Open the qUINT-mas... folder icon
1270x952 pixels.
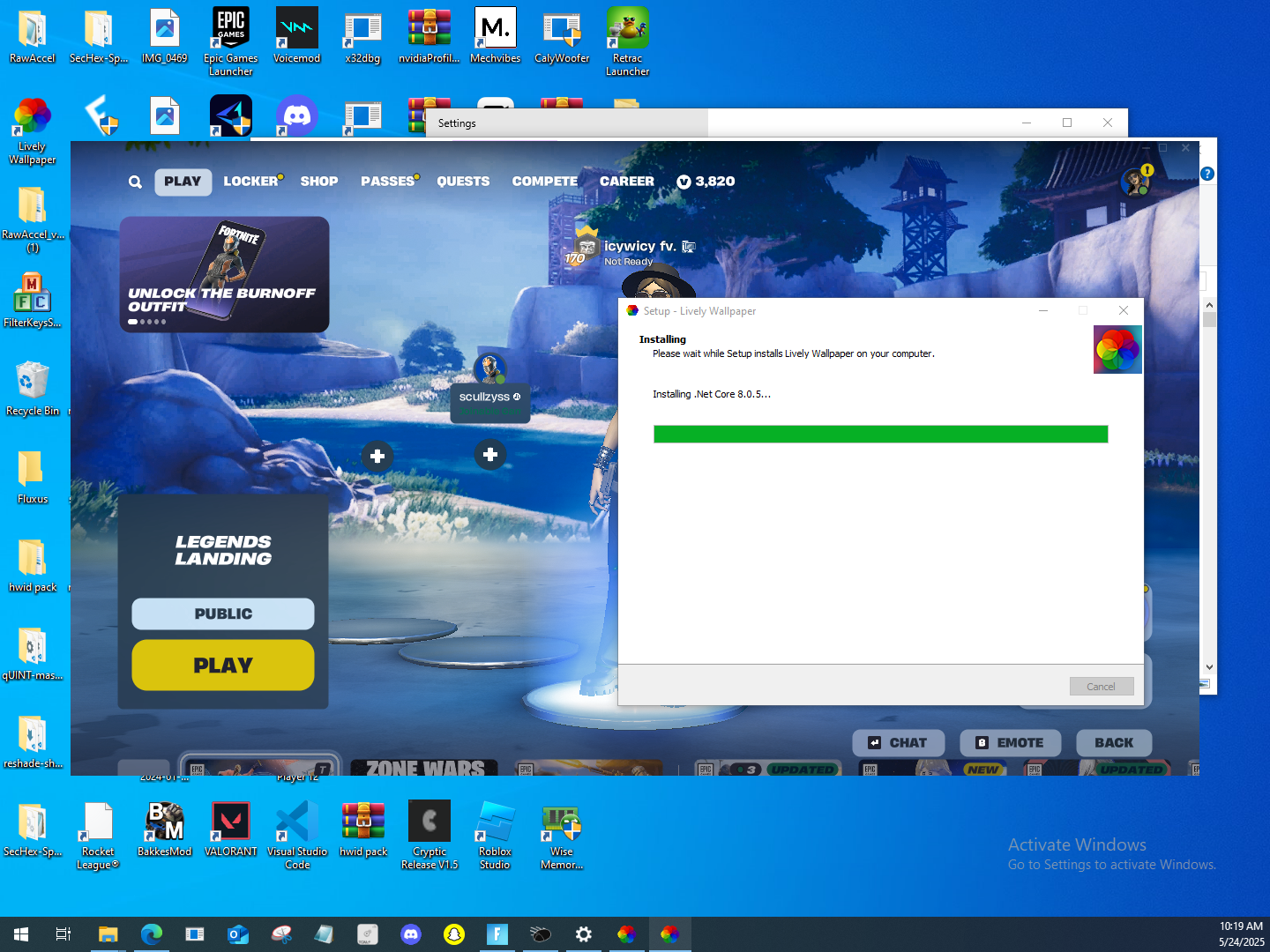[x=32, y=653]
